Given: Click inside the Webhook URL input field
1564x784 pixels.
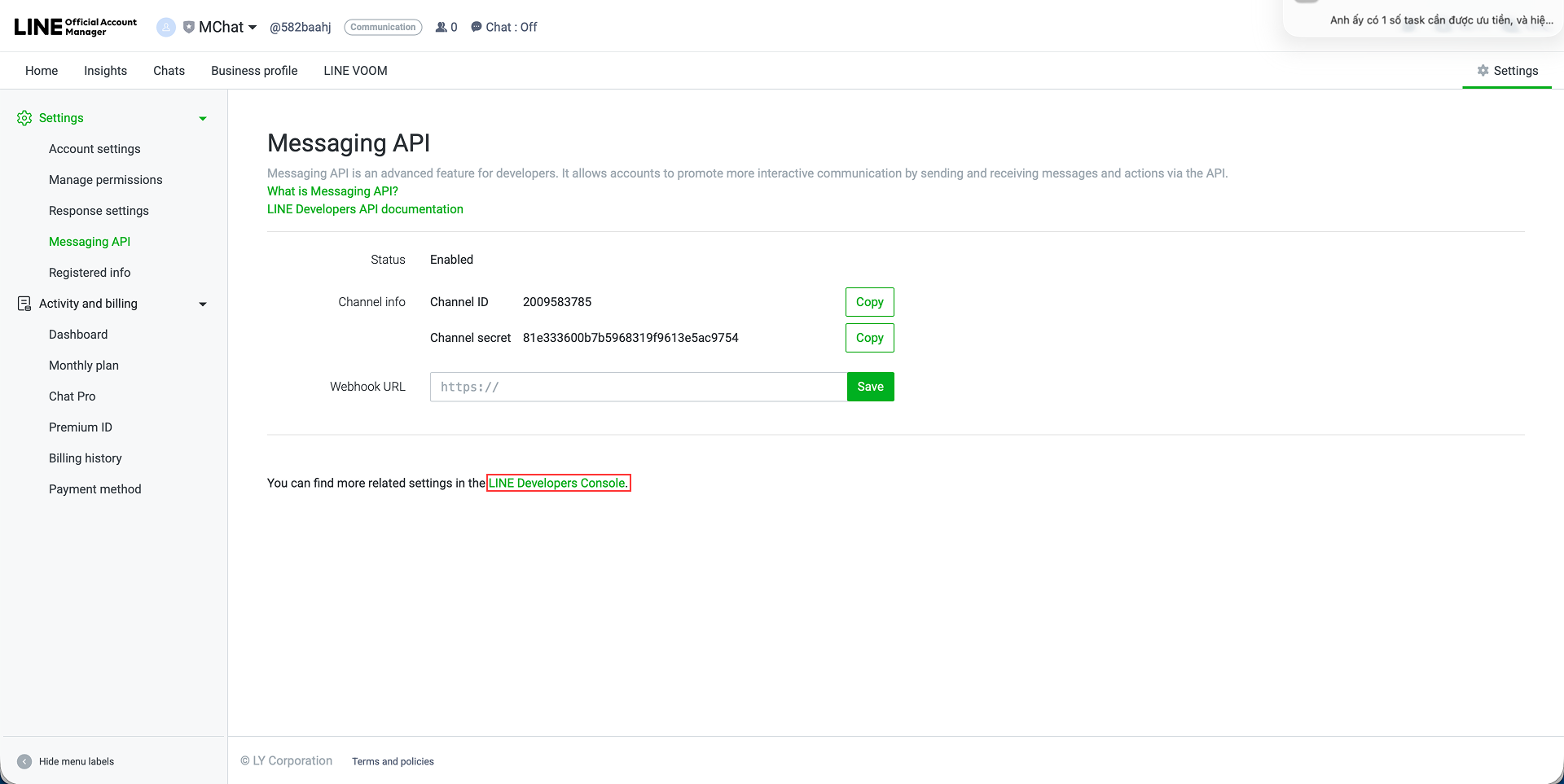Looking at the screenshot, I should (x=635, y=387).
